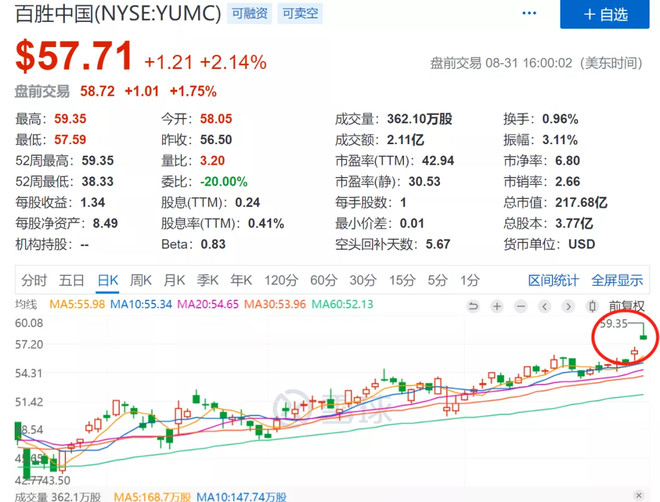Toggle the candlestick style icon
Screen dimensions: 660x502
tap(592, 306)
